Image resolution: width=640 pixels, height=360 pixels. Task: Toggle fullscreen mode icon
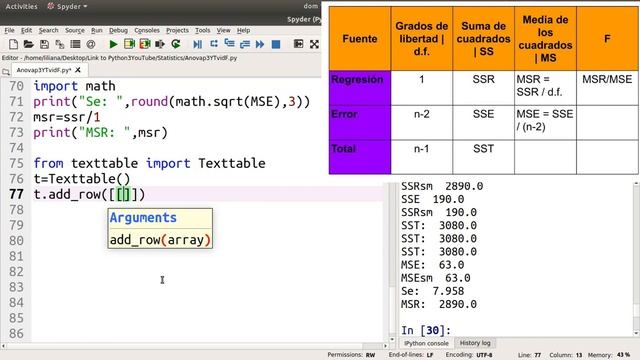(x=314, y=44)
